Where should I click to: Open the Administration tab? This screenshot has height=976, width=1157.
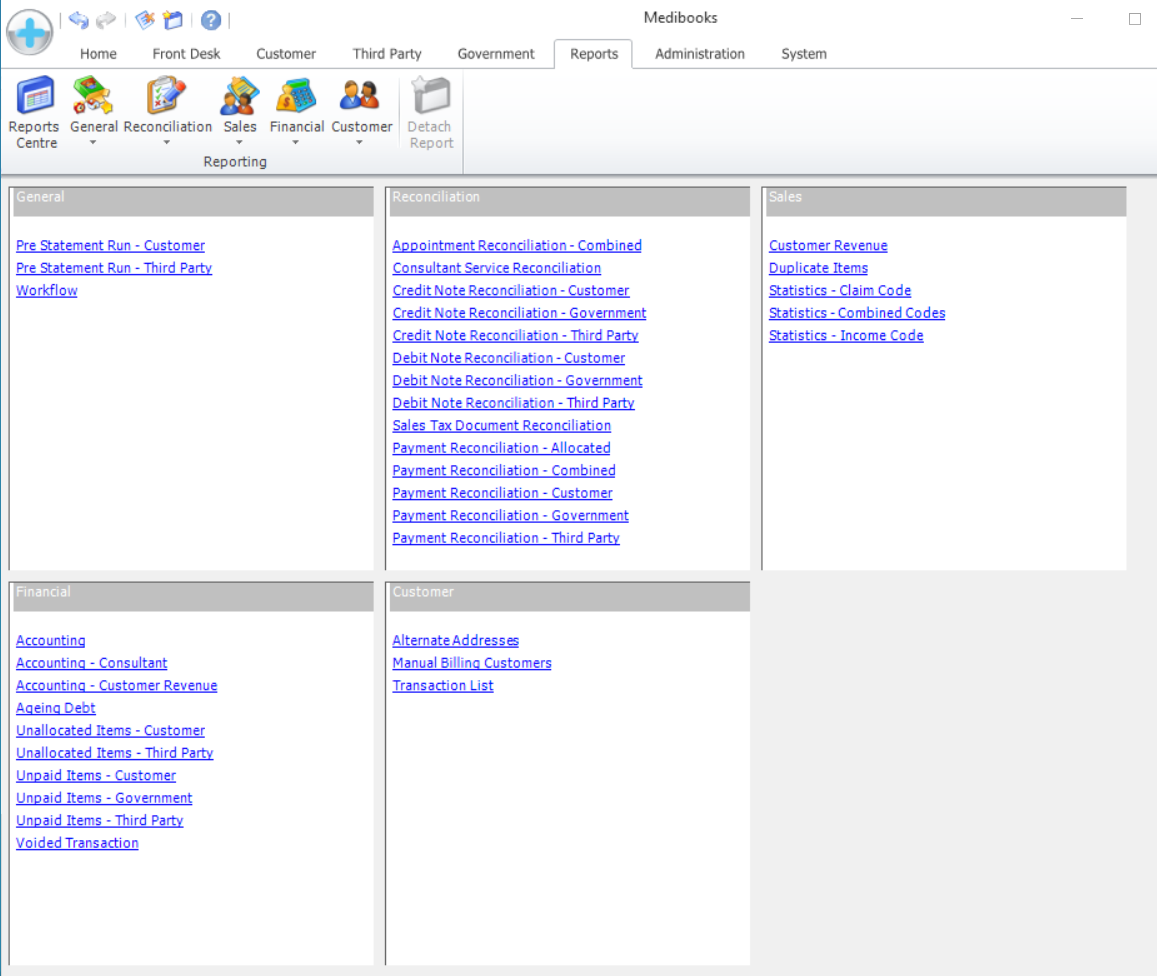[x=699, y=54]
